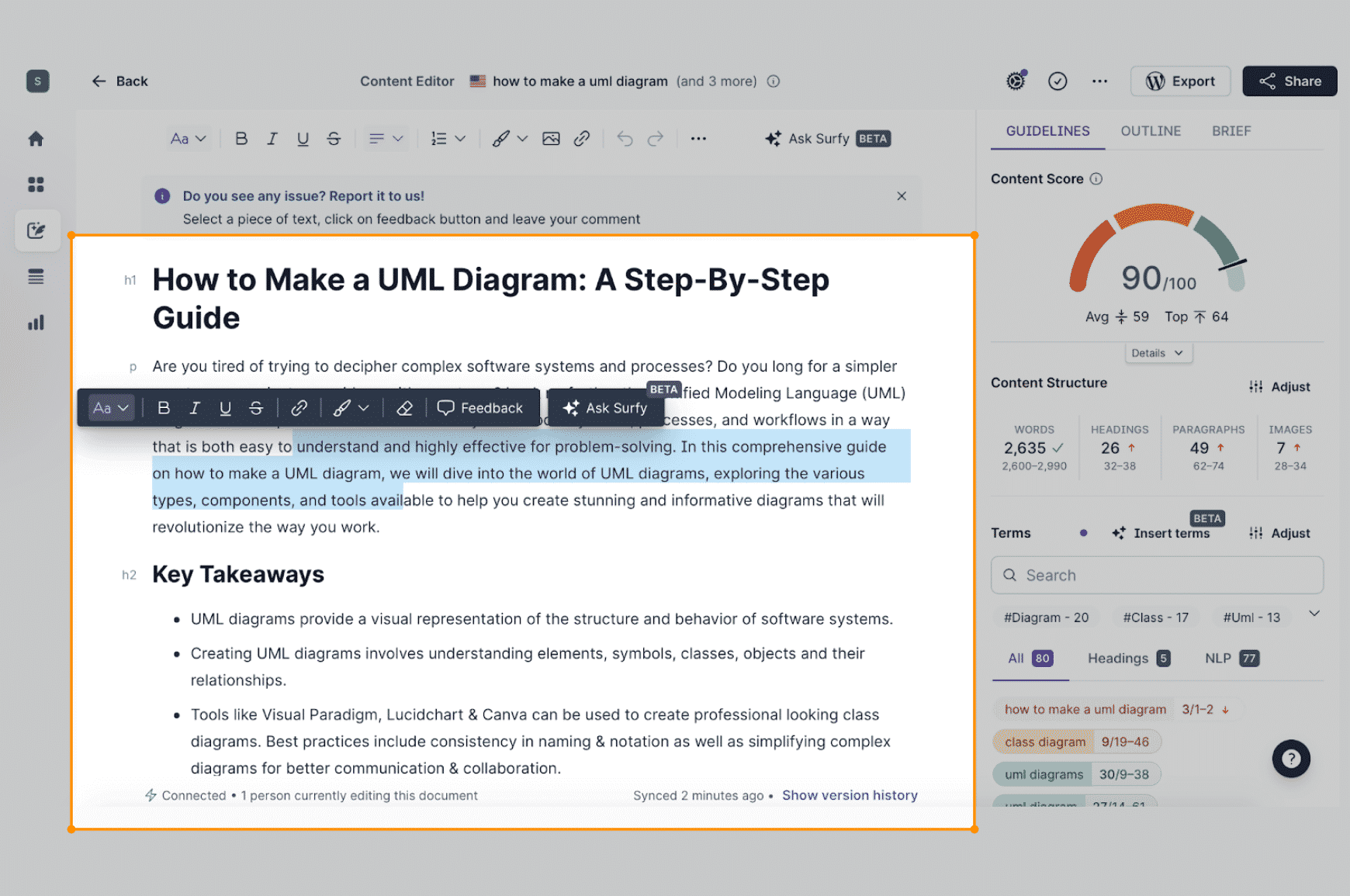Open the settings gear icon near Export
Screen dimensions: 1350x896
coord(1016,81)
